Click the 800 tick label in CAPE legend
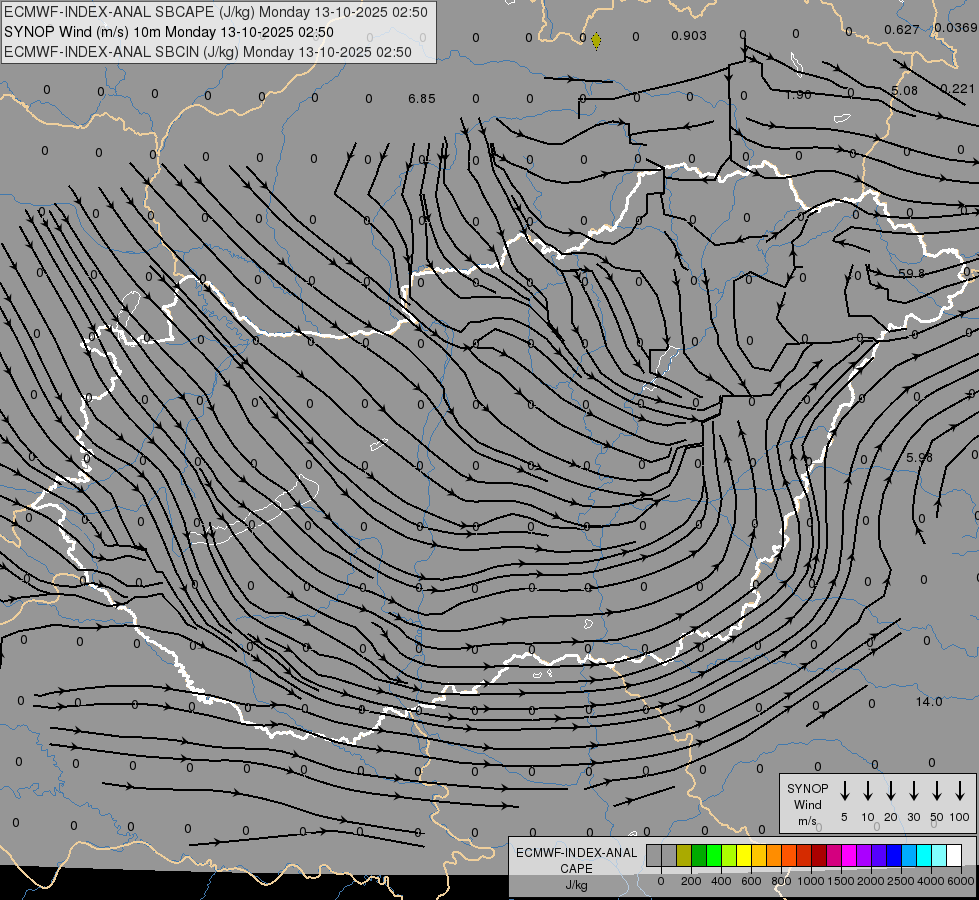Screen dimensions: 979x900 tap(781, 881)
